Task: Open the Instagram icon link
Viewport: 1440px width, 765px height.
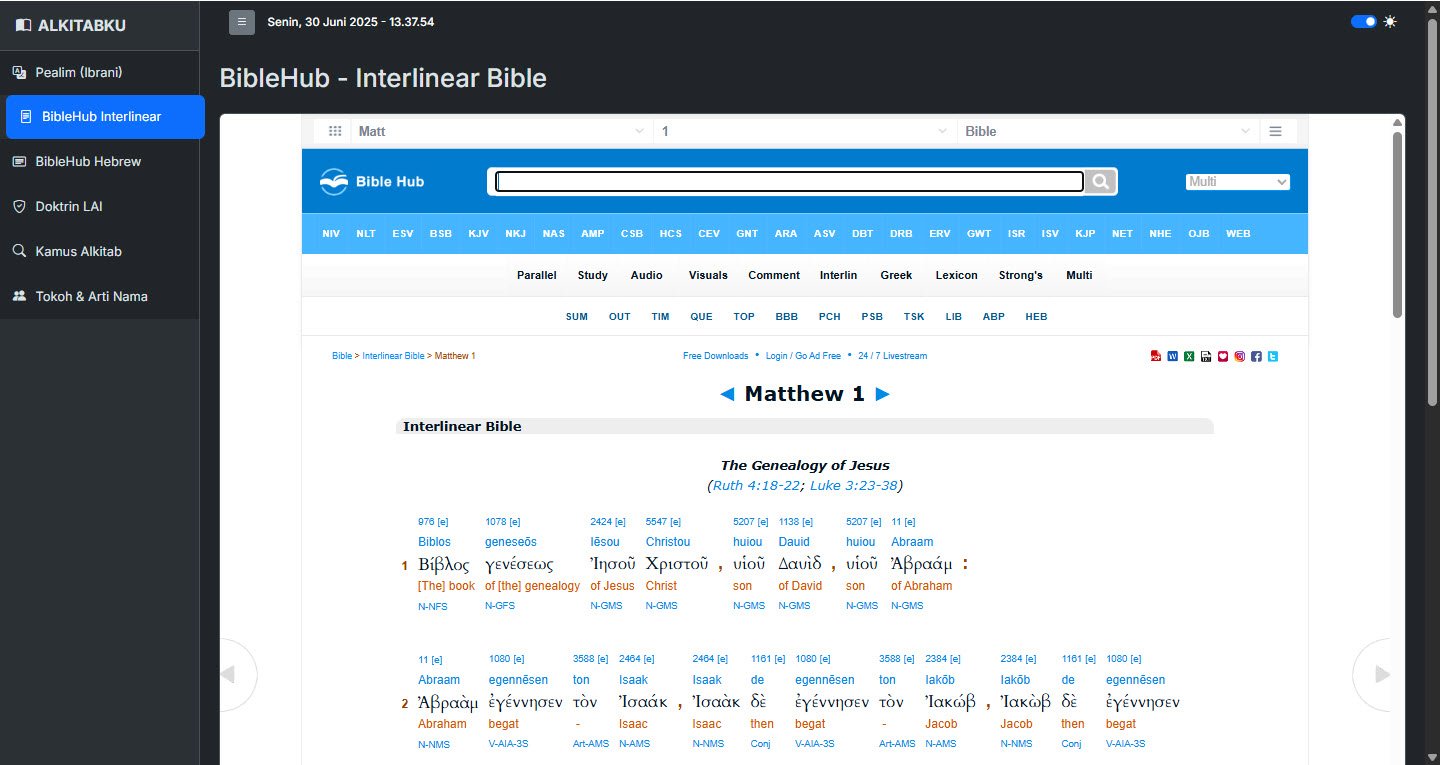Action: pos(1240,356)
